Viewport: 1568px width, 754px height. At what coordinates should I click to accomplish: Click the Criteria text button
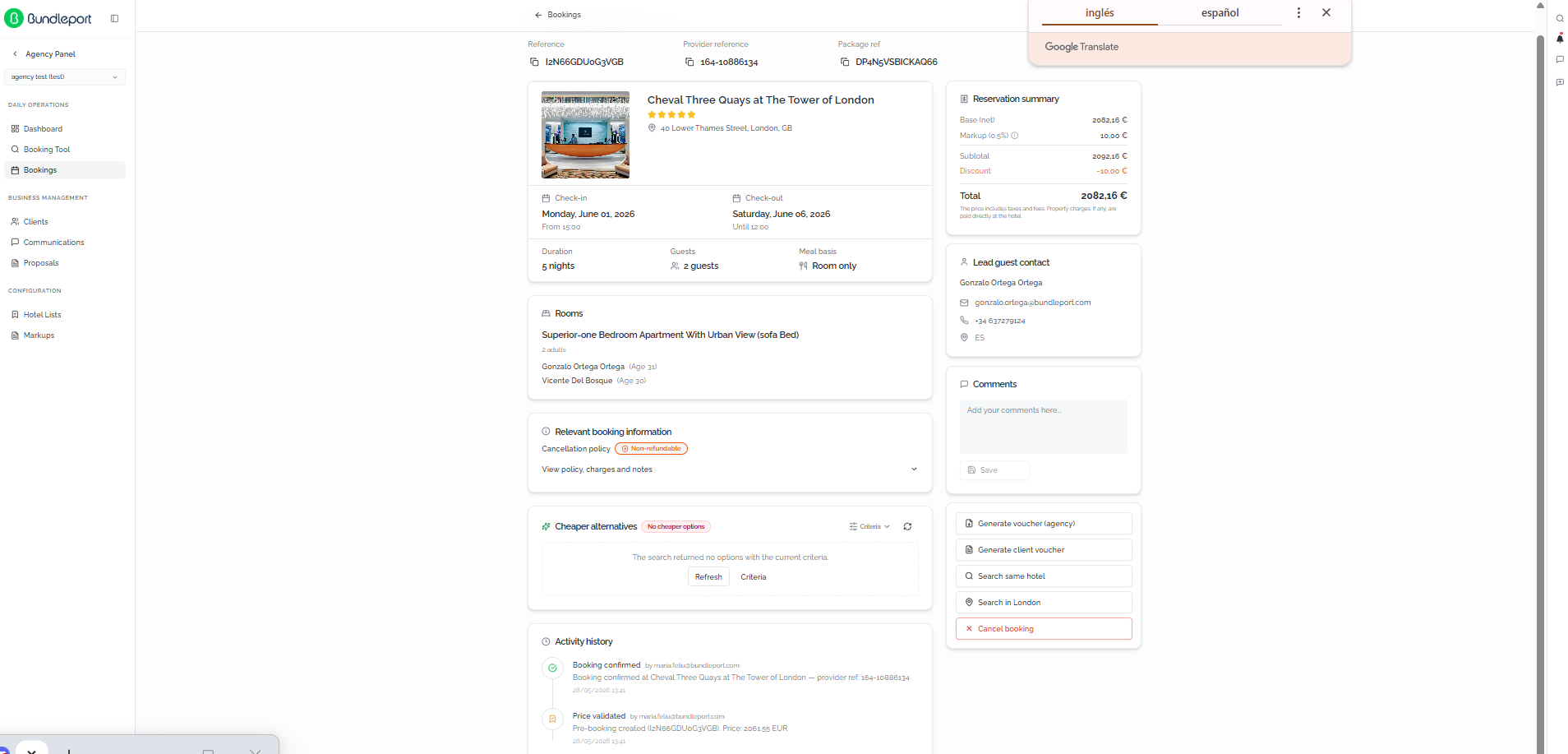(x=754, y=577)
